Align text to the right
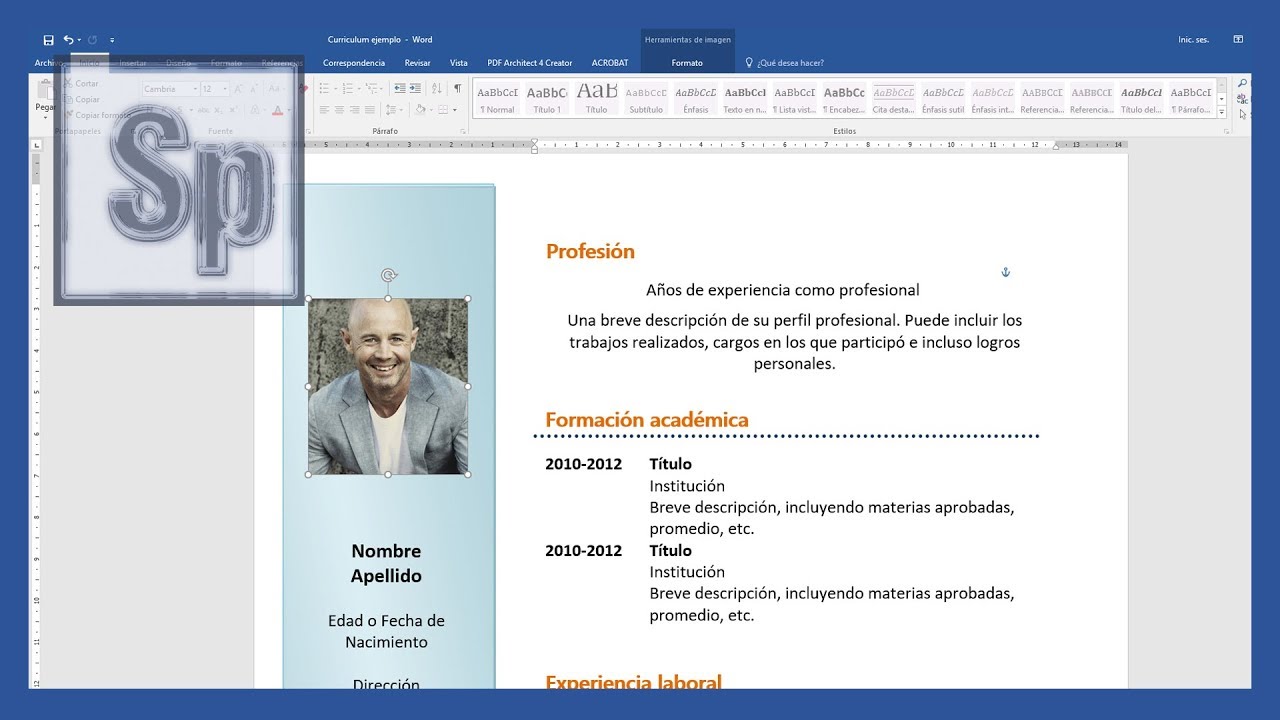Viewport: 1280px width, 720px height. (x=354, y=110)
